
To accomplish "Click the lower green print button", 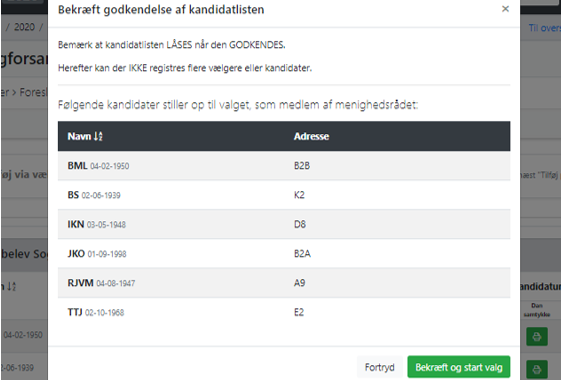I will point(537,369).
